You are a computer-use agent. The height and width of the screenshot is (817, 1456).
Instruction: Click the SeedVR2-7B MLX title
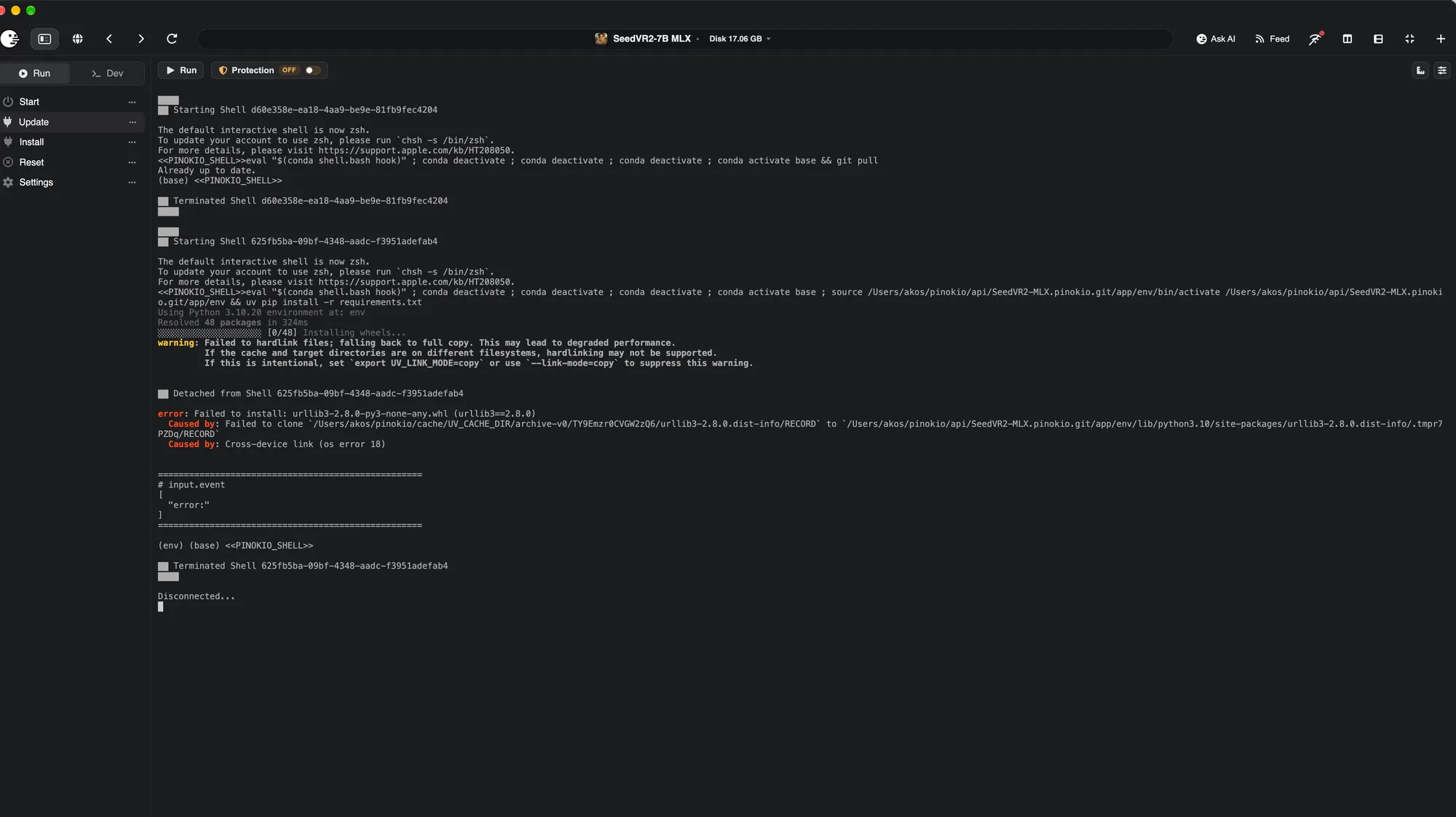[x=651, y=39]
